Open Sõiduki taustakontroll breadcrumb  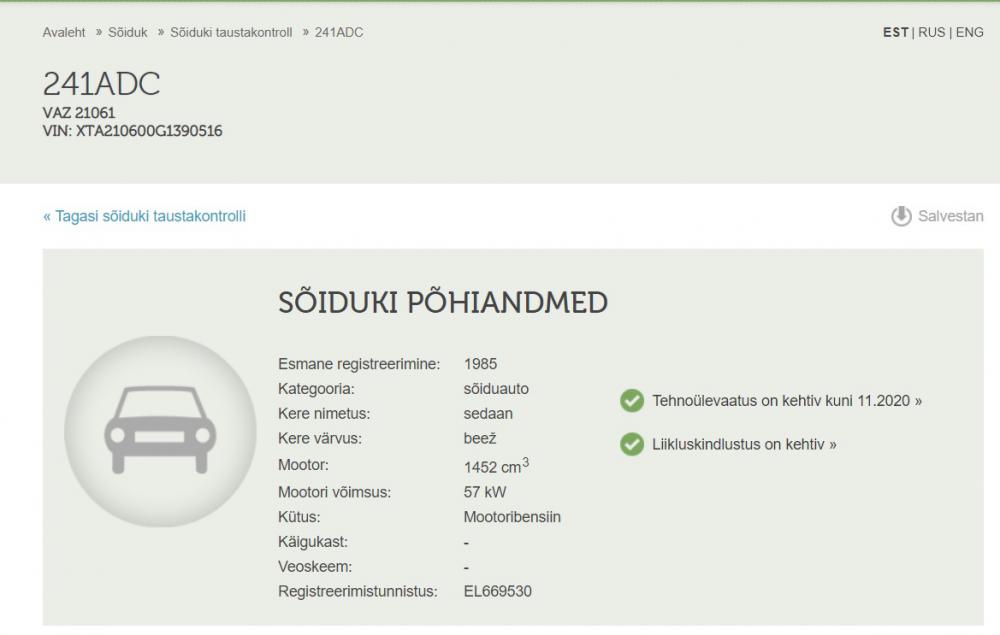(x=231, y=32)
